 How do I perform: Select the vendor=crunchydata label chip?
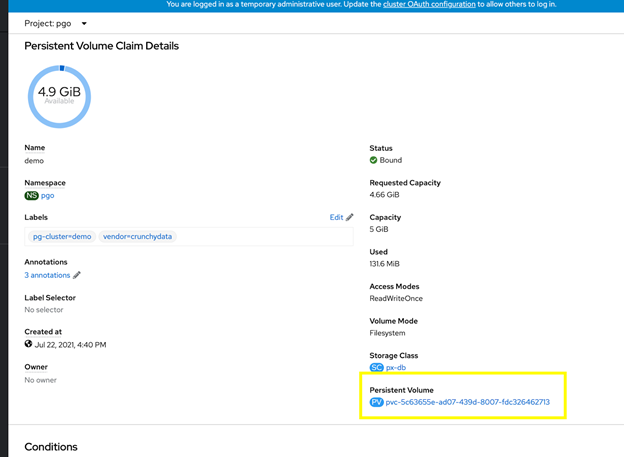pyautogui.click(x=137, y=237)
